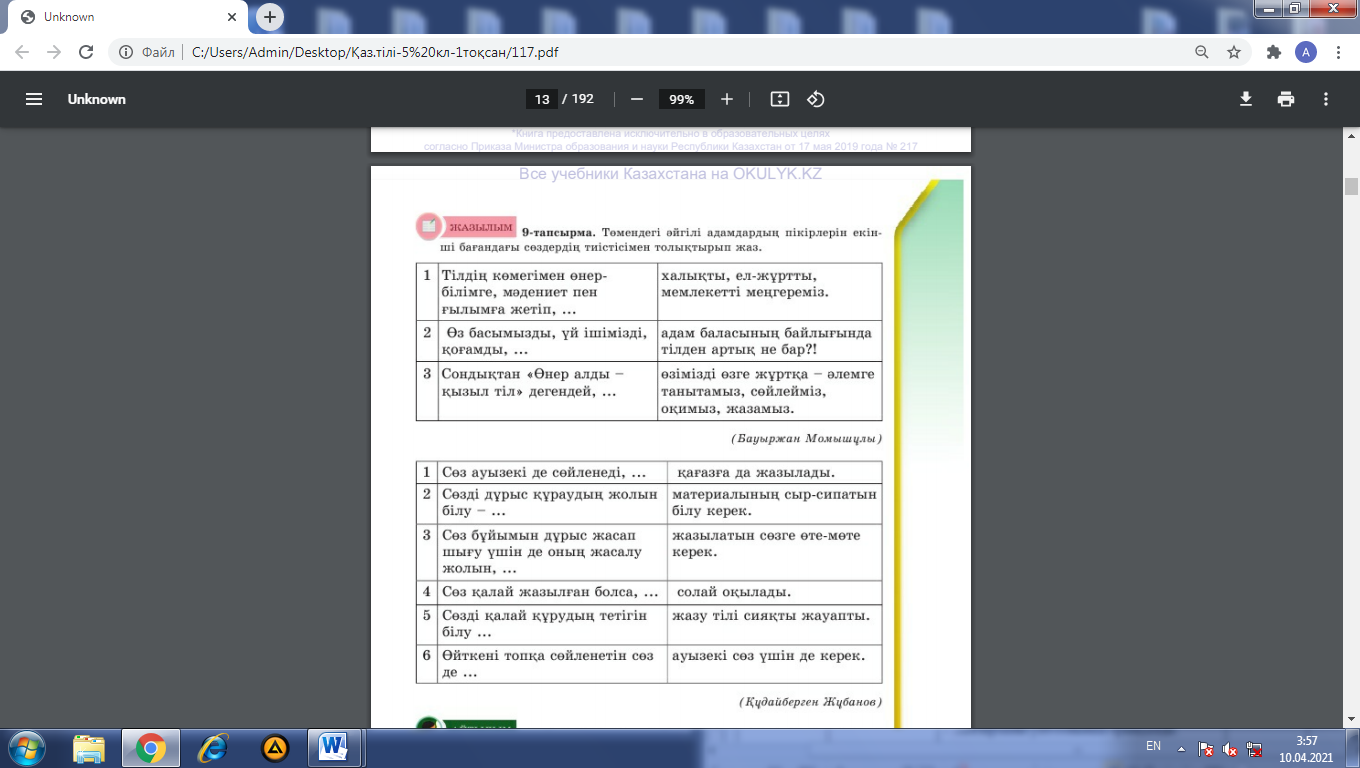Image resolution: width=1360 pixels, height=768 pixels.
Task: Click the EN language indicator
Action: (x=1153, y=746)
